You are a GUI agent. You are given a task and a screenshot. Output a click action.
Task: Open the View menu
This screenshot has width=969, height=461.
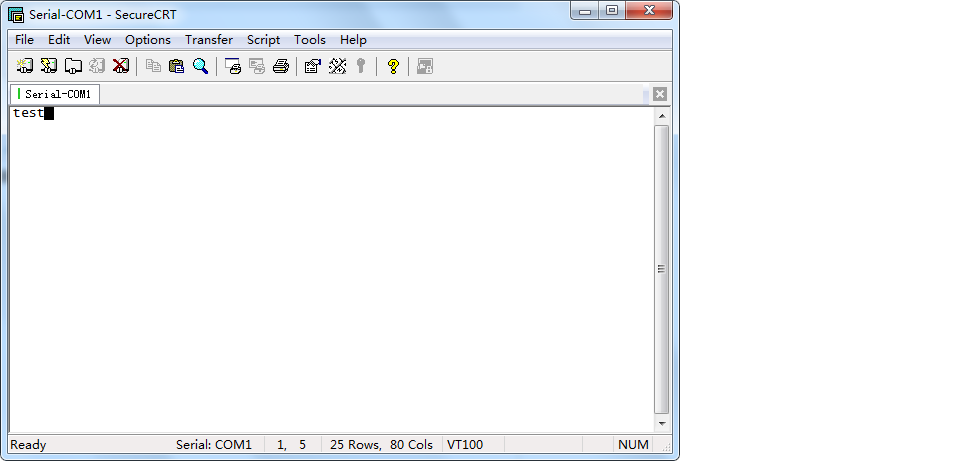coord(98,40)
